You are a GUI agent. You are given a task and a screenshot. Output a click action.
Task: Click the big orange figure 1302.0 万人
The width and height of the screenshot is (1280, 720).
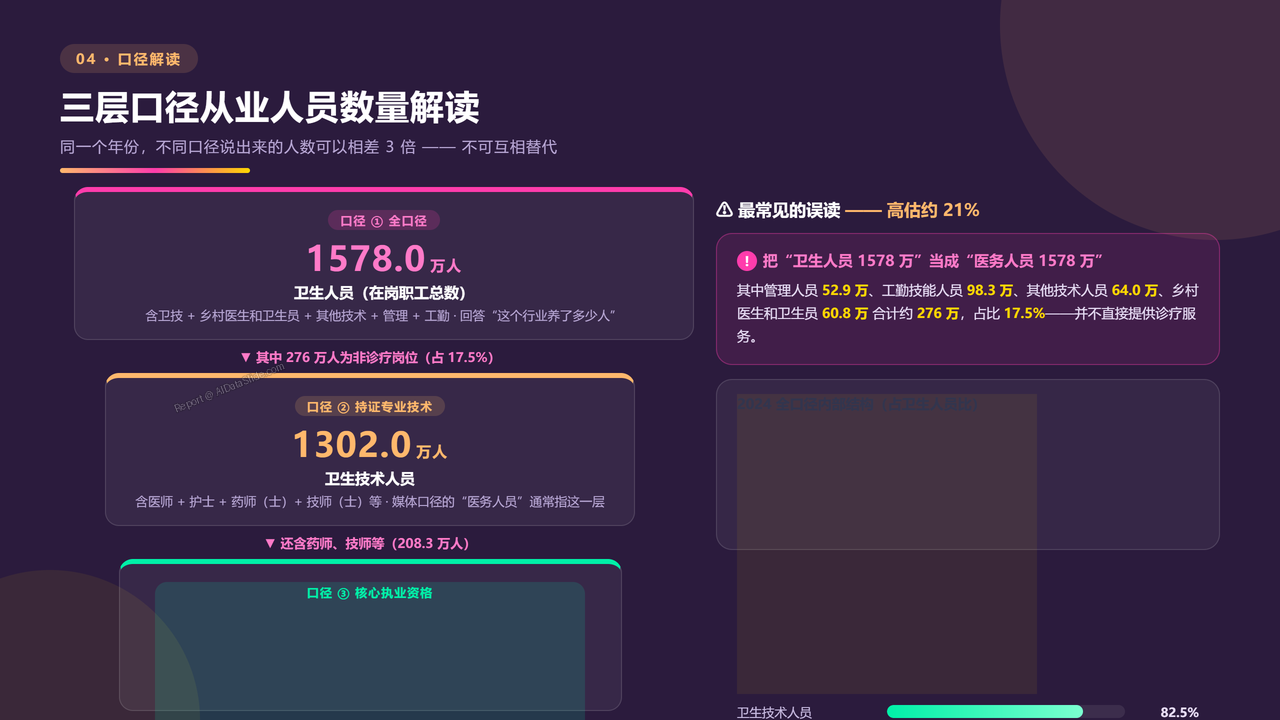point(370,445)
